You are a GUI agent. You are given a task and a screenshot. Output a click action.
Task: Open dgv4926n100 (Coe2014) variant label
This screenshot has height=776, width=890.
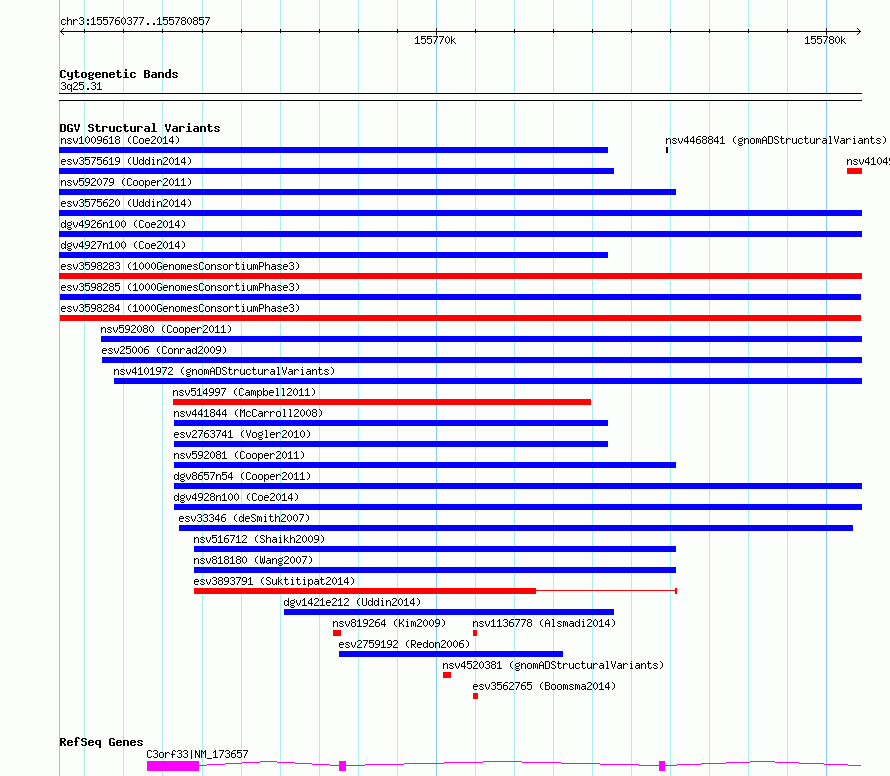click(x=123, y=224)
